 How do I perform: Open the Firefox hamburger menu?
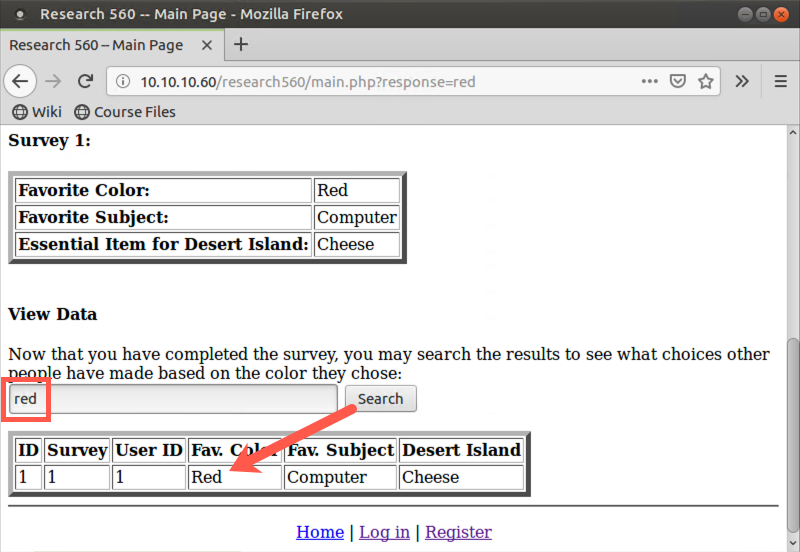tap(780, 81)
